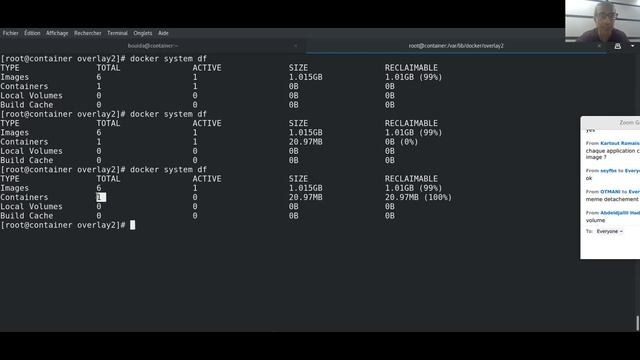
Task: Click chat message 'volume'
Action: point(596,220)
